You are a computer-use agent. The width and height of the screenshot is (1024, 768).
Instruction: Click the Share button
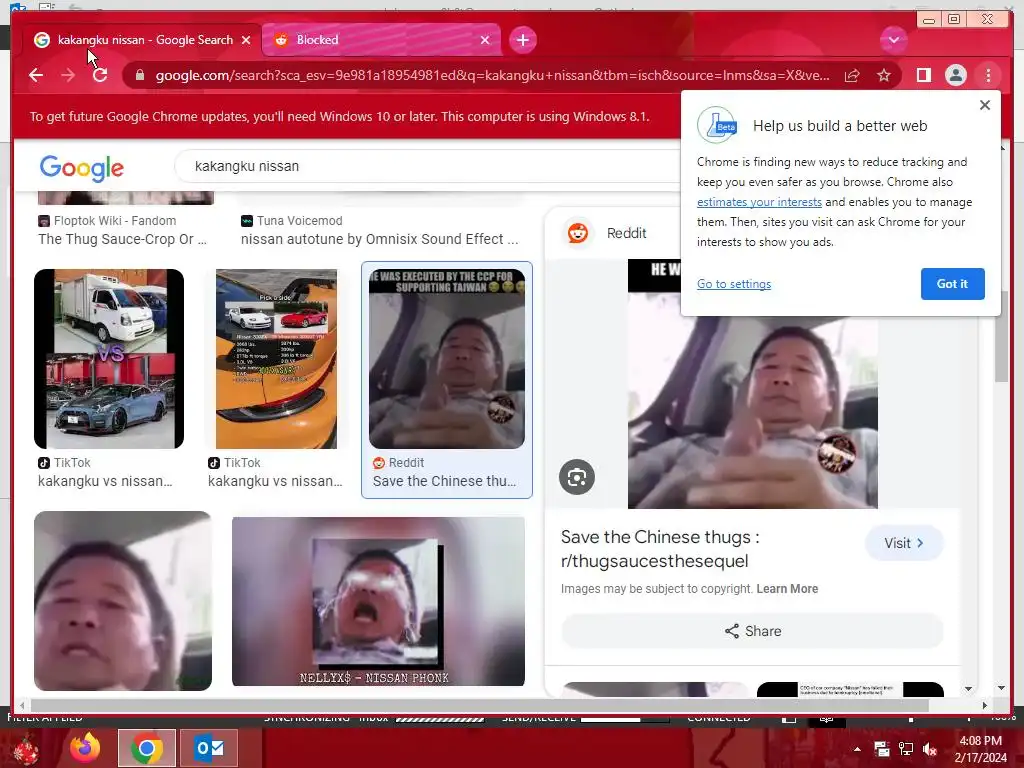[x=752, y=631]
